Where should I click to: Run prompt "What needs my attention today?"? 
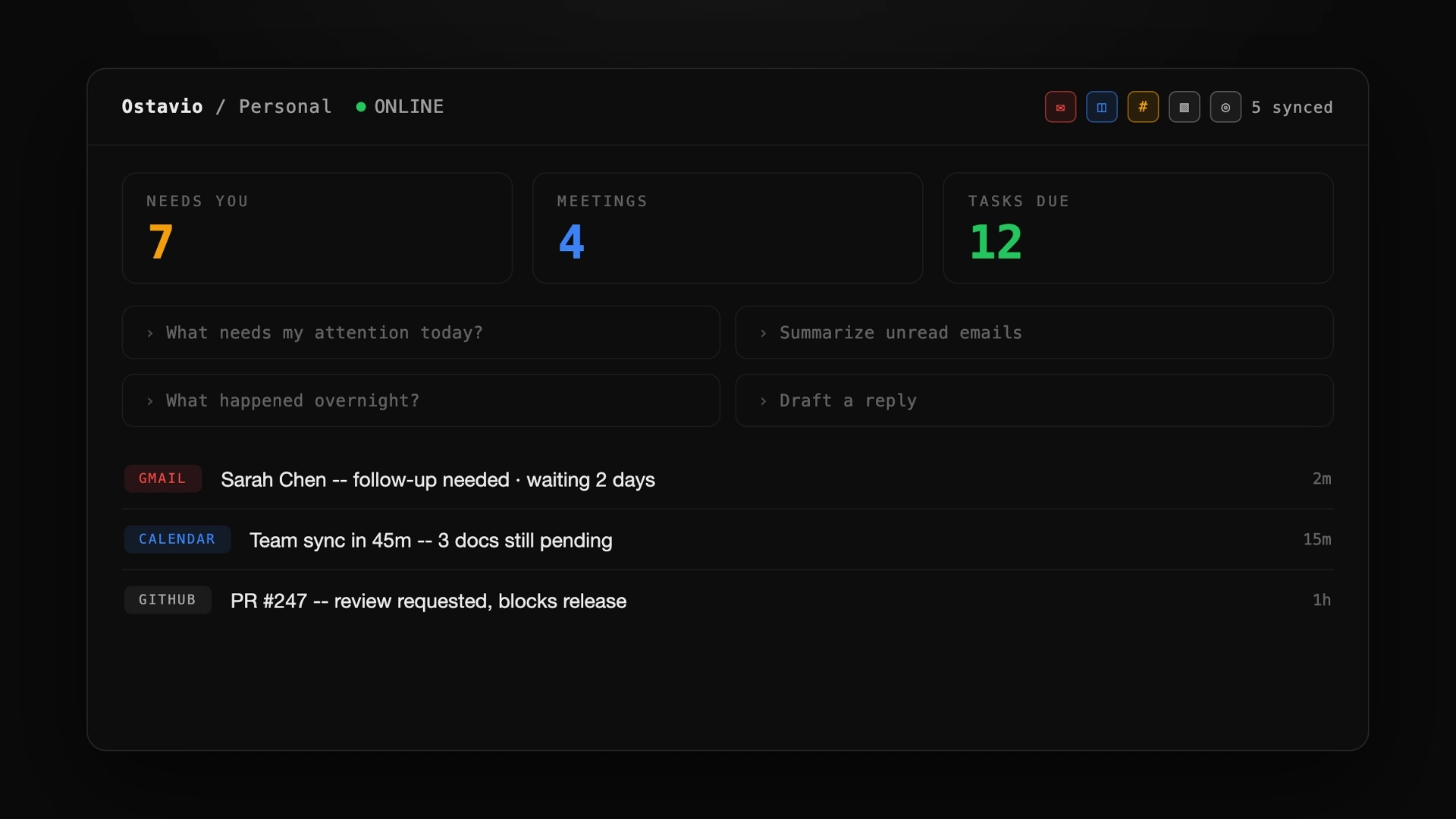pos(421,332)
